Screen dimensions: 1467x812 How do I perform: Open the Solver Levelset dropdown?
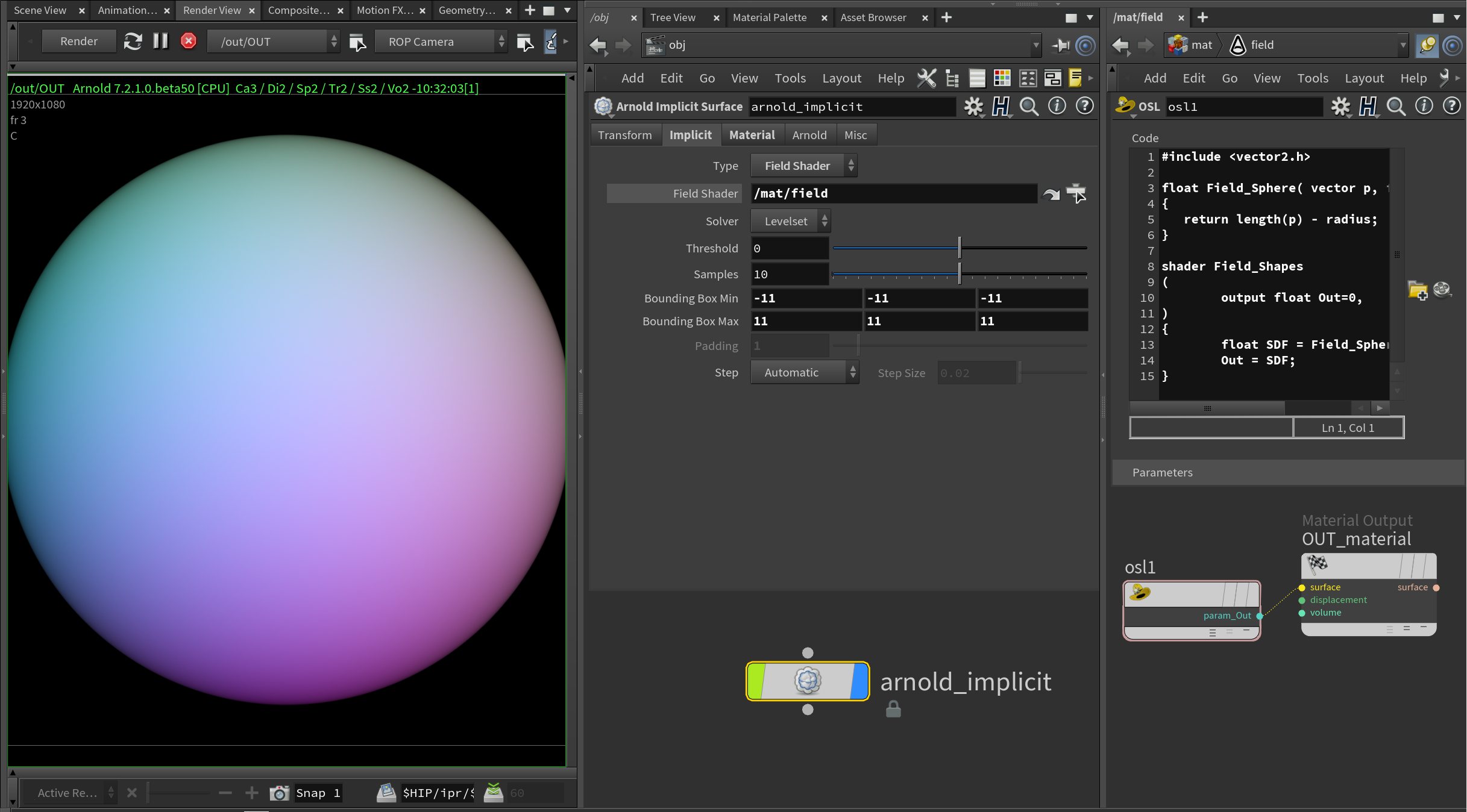click(x=790, y=221)
